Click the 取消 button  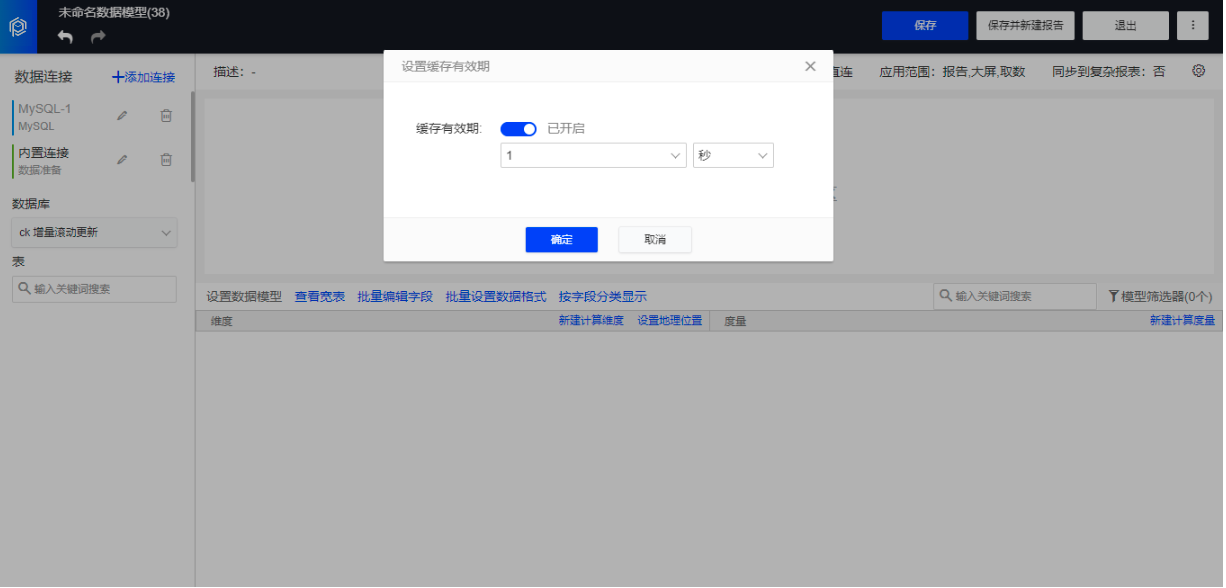point(655,240)
